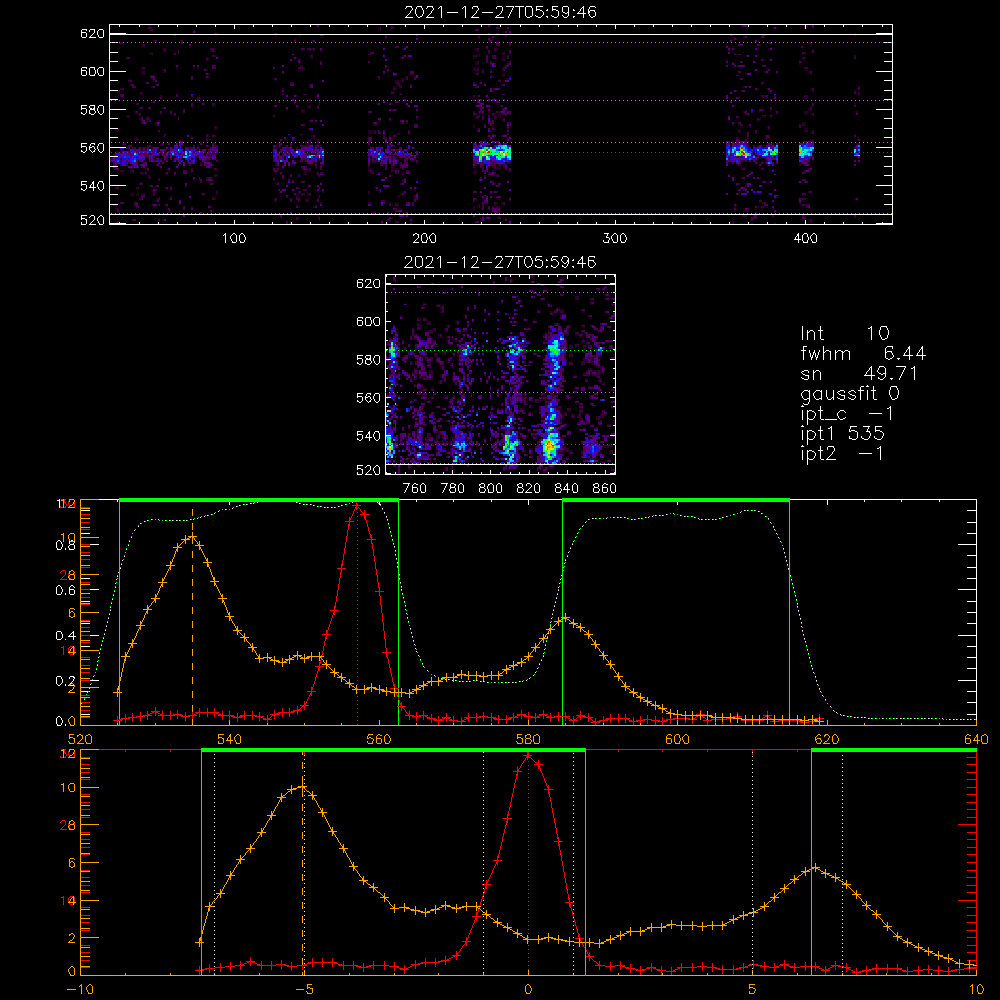Click the 'gaussfit 0' parameter line
This screenshot has width=1000, height=1000.
pos(850,394)
